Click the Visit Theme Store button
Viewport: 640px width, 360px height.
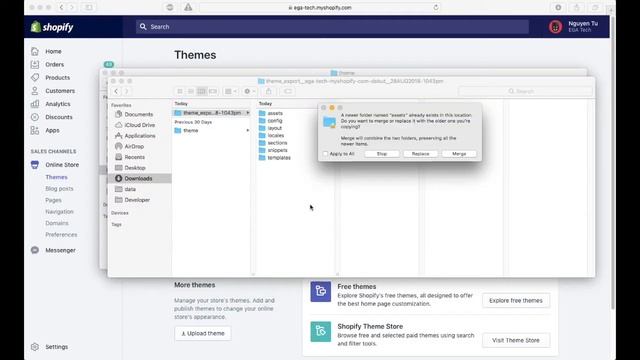[516, 340]
